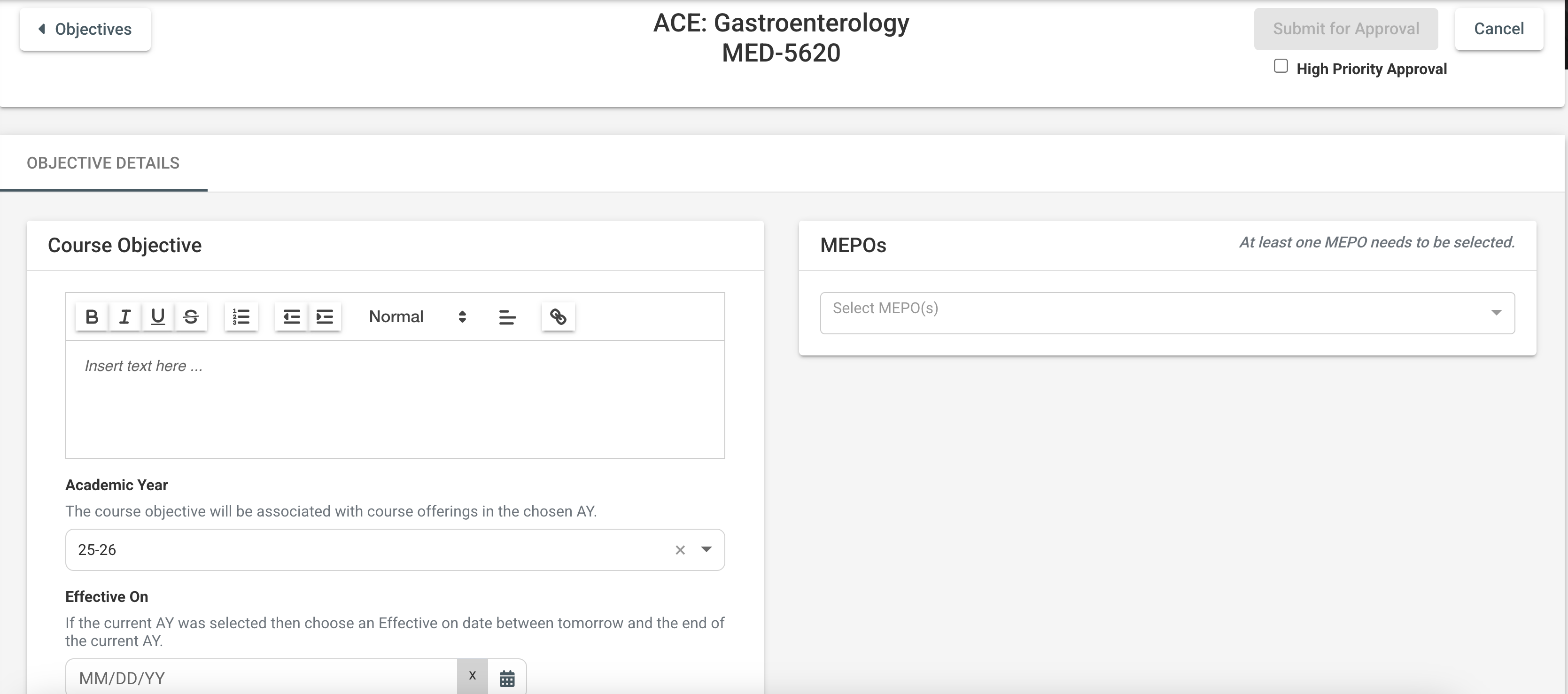Decrease indent in the objective editor
The image size is (1568, 694).
tap(292, 316)
